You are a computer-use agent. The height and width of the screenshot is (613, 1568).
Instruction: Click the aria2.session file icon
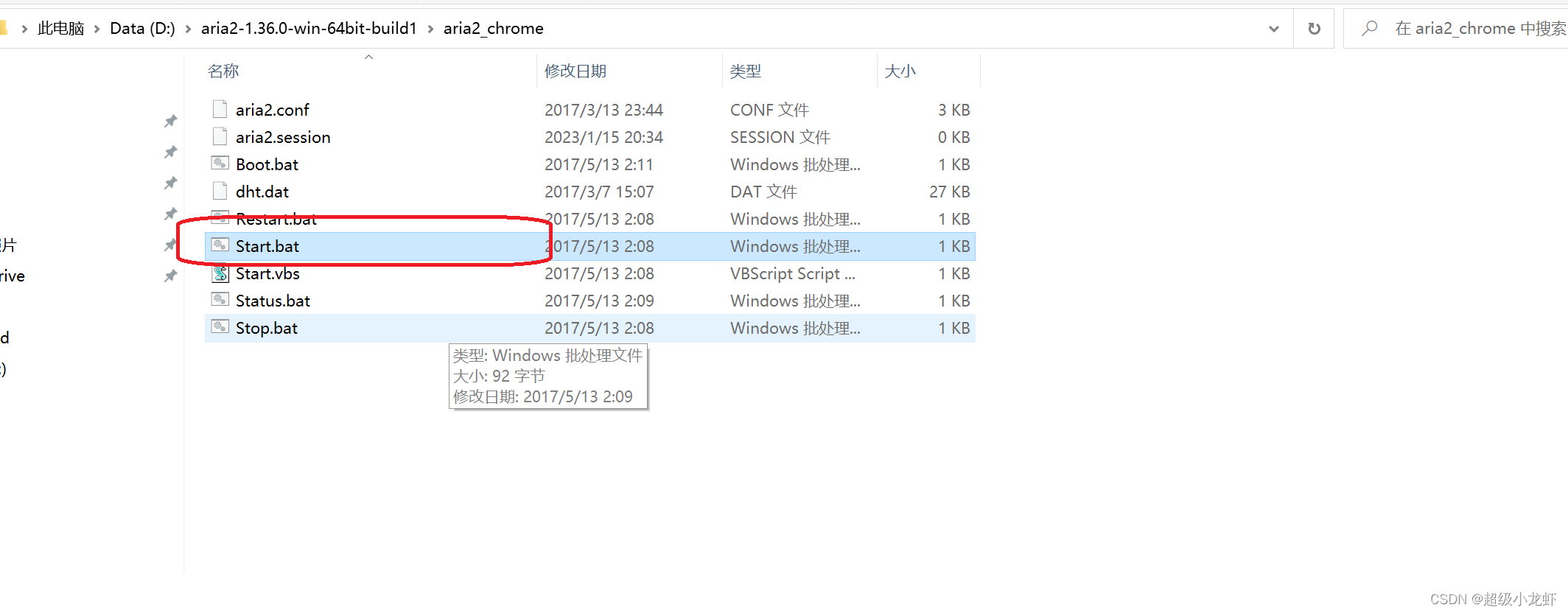pos(220,136)
